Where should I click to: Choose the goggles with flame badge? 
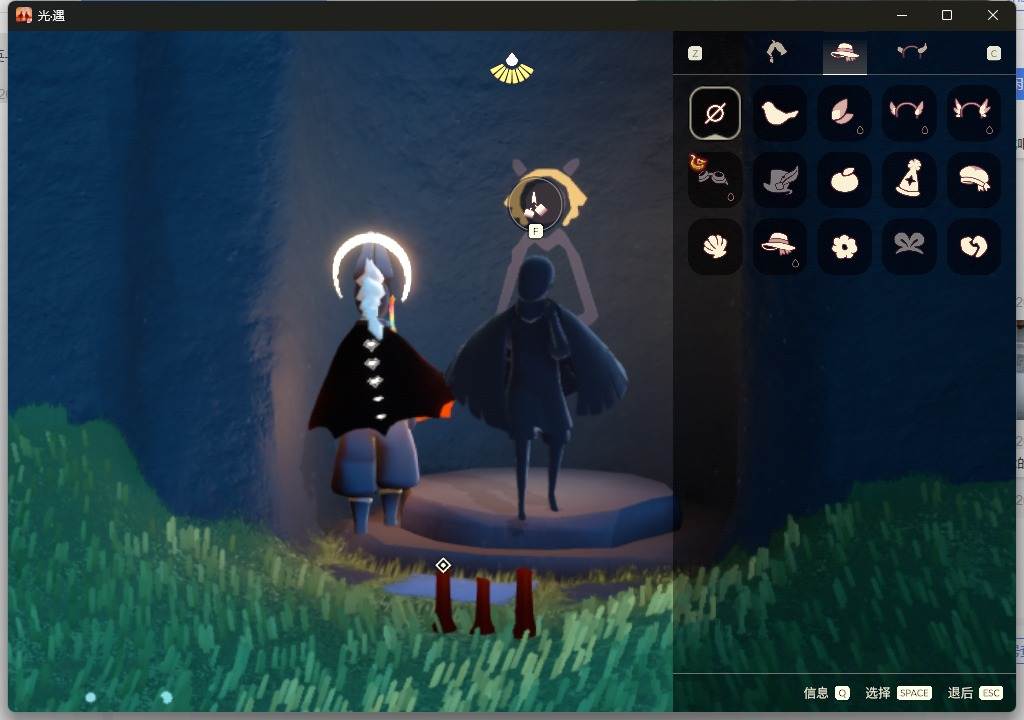coord(714,180)
